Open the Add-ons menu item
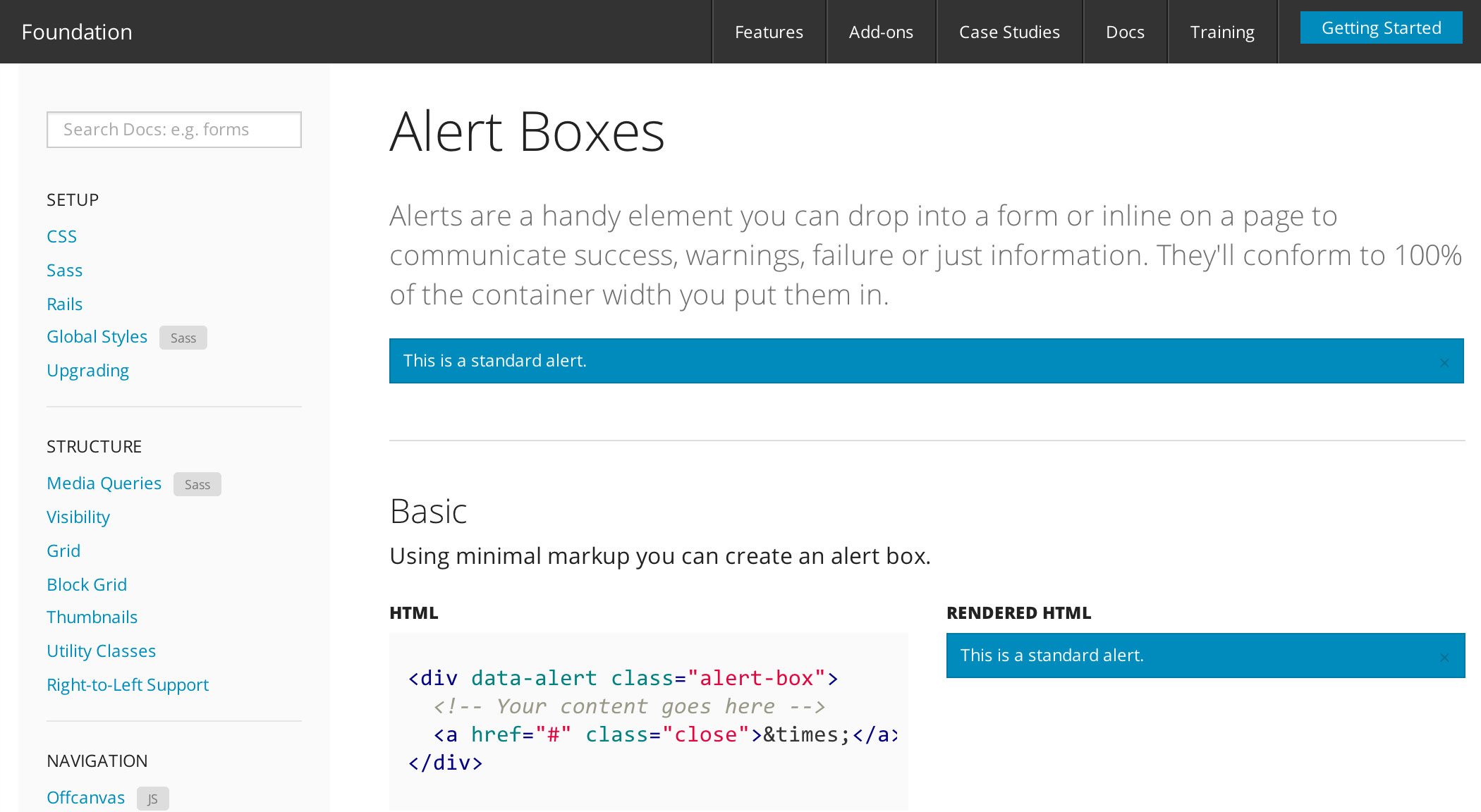The height and width of the screenshot is (812, 1481). 881,32
